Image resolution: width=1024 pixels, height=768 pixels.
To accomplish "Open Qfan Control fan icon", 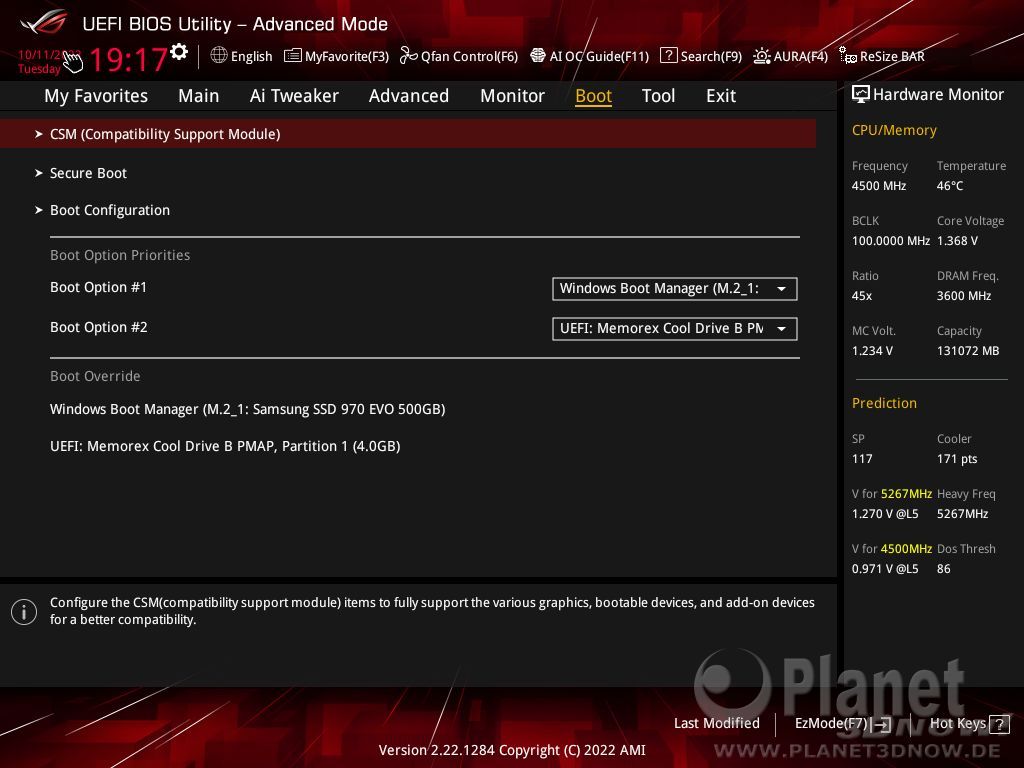I will point(408,56).
